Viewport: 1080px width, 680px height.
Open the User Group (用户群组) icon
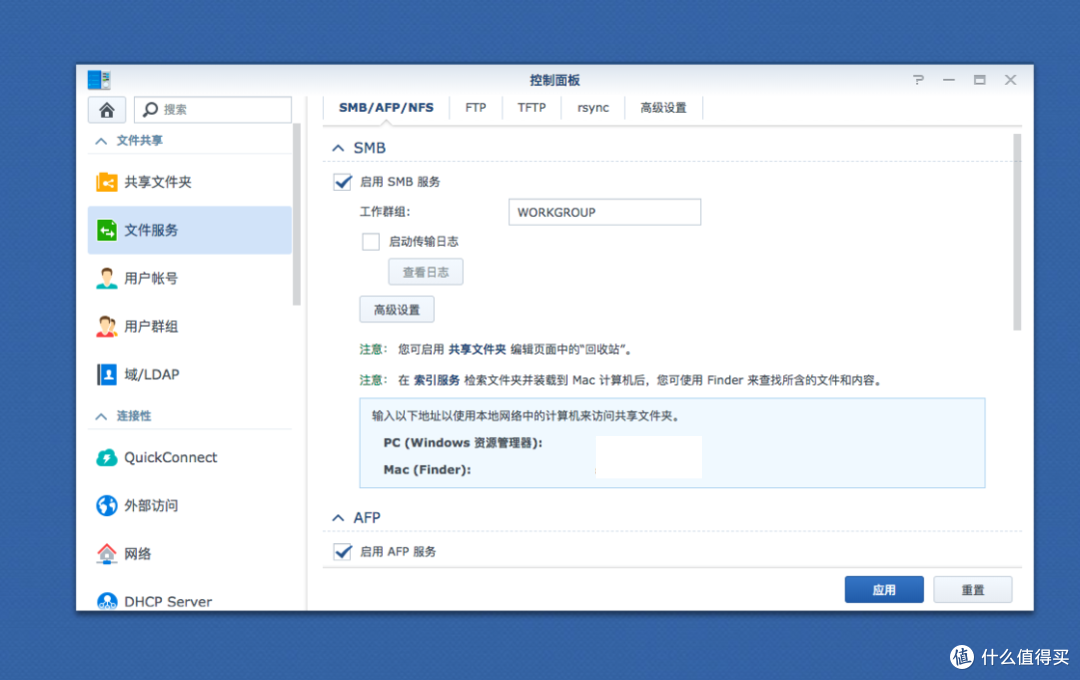pyautogui.click(x=107, y=327)
